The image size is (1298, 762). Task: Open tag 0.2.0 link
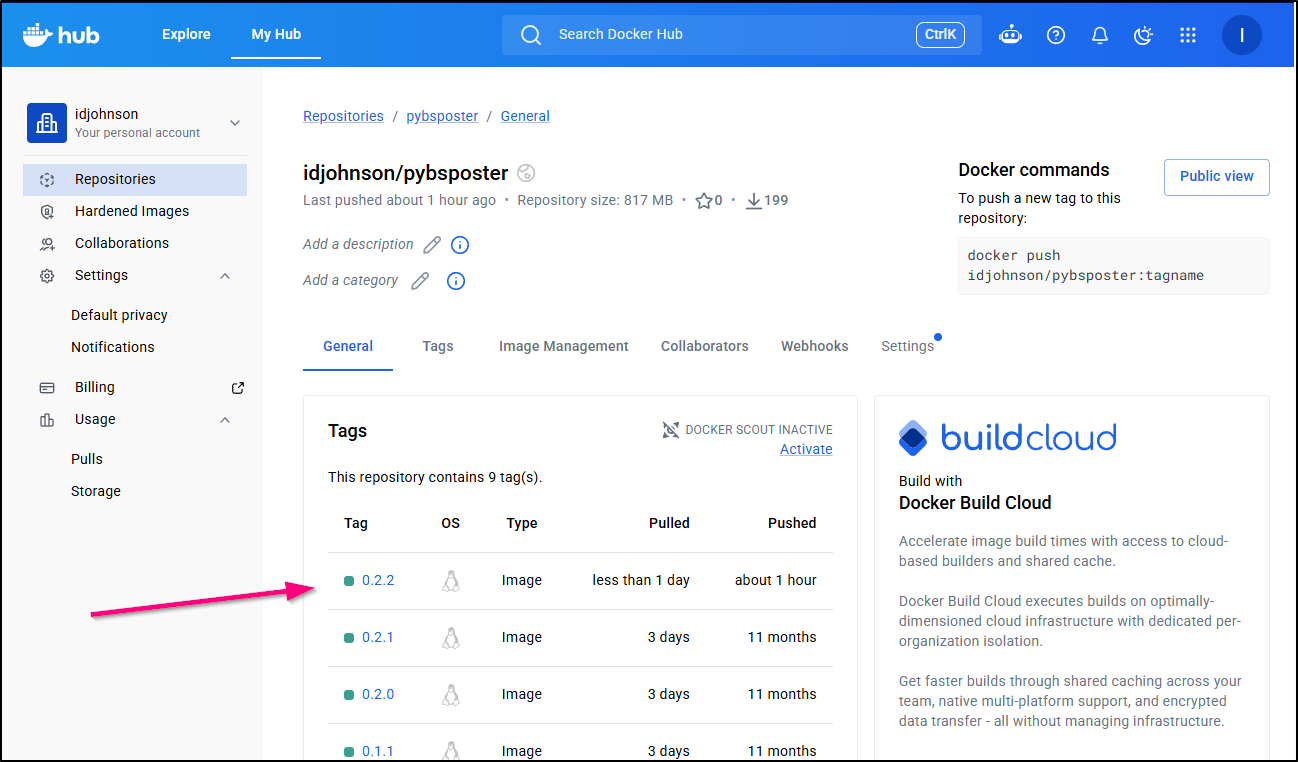pyautogui.click(x=378, y=694)
